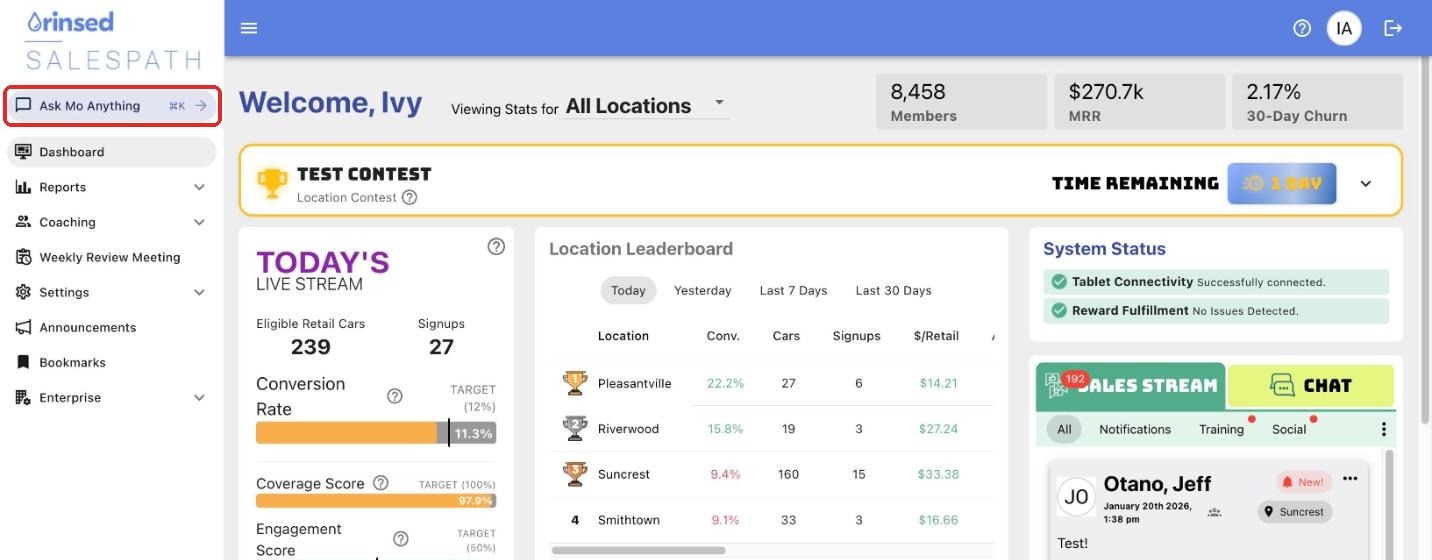
Task: Open the hamburger navigation menu
Action: pyautogui.click(x=249, y=28)
